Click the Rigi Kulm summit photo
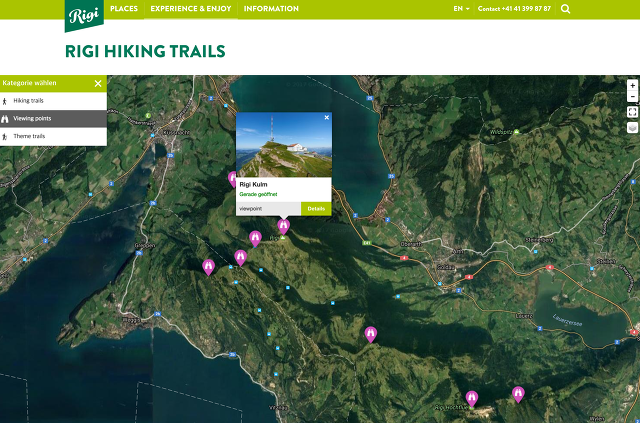This screenshot has width=640, height=423. (284, 145)
